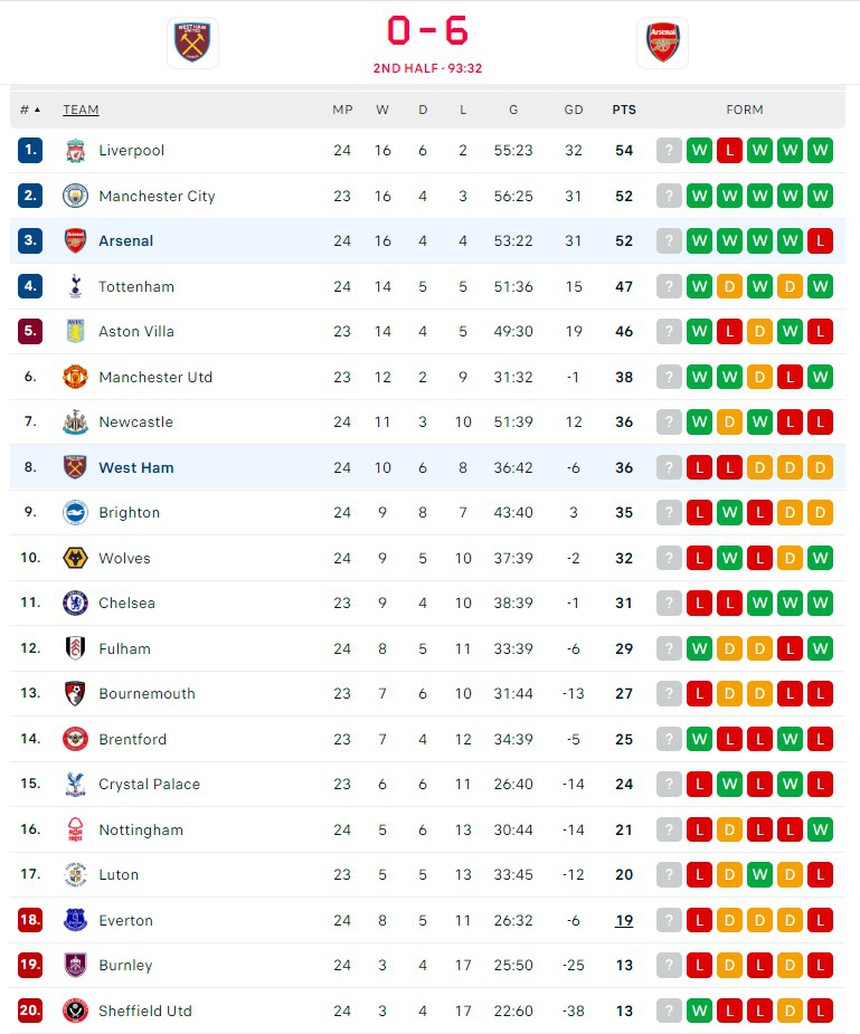
Task: Select the Wolves club crest icon
Action: [76, 558]
